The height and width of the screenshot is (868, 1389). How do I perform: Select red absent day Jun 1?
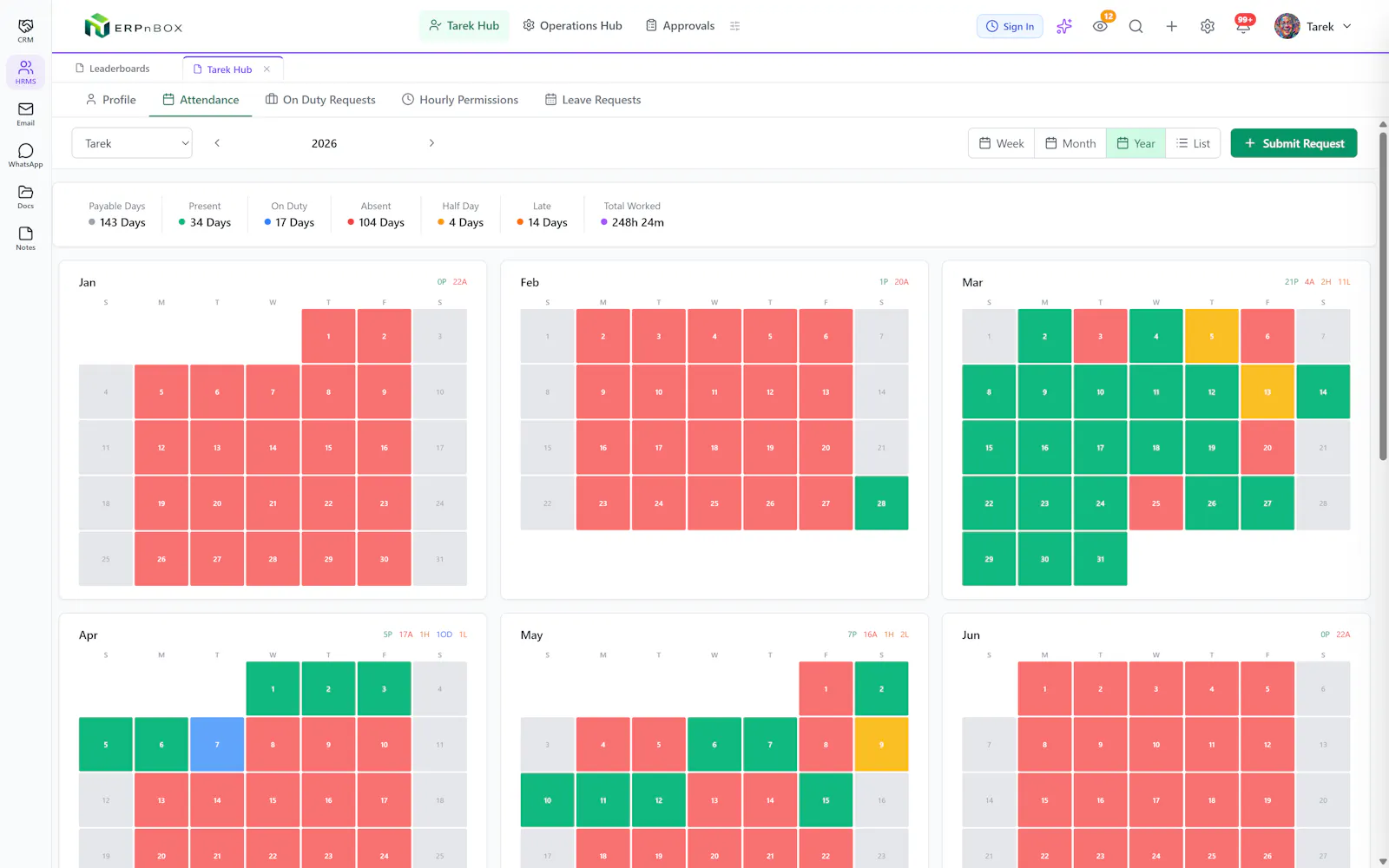tap(1044, 689)
